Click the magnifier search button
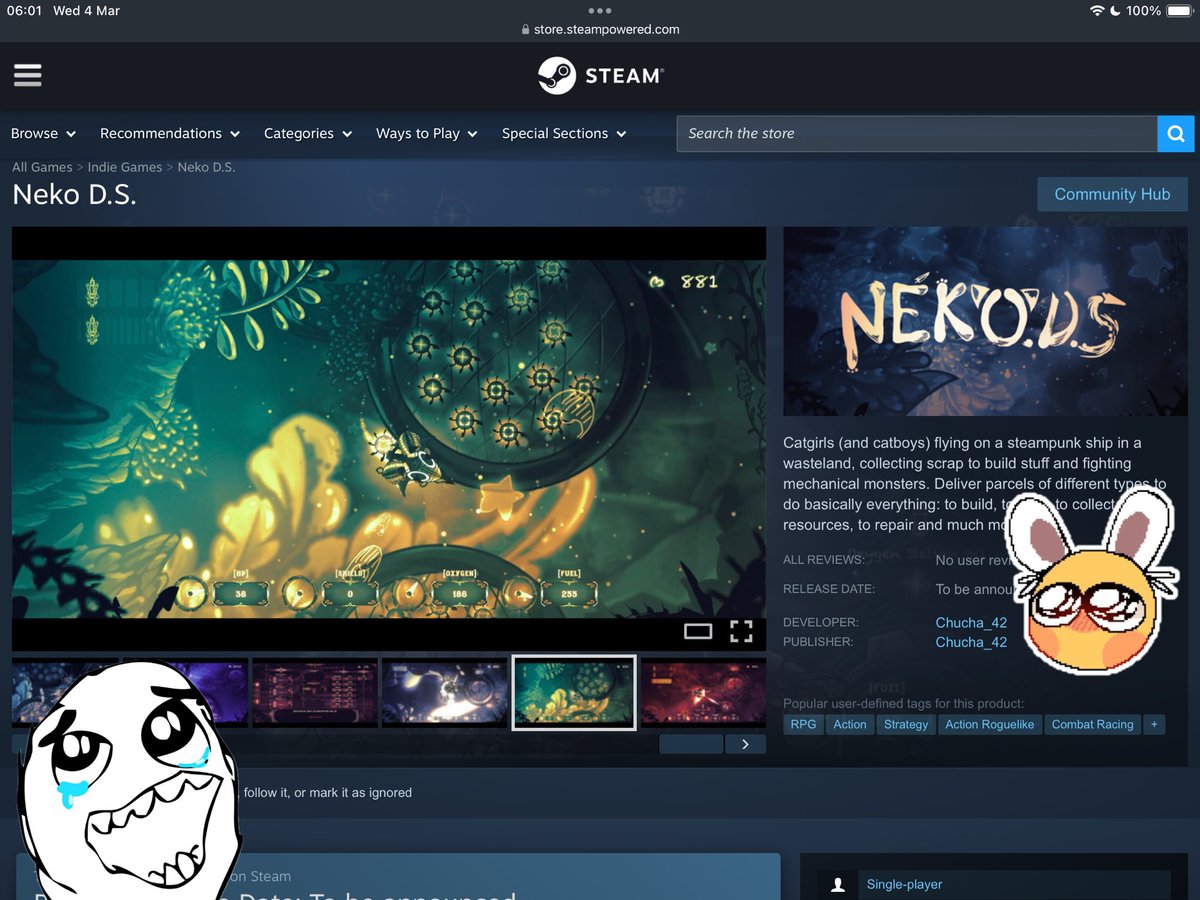This screenshot has width=1200, height=900. pos(1176,134)
